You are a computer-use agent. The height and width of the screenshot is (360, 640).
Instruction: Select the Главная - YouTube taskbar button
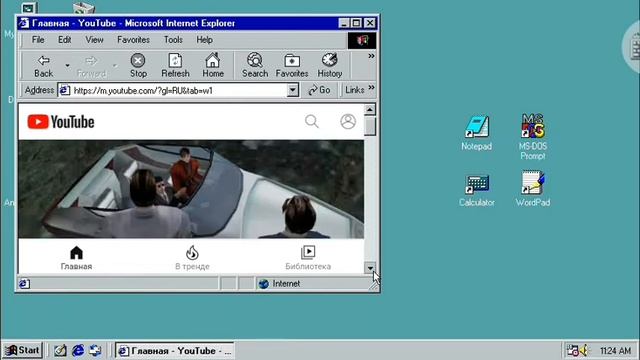pyautogui.click(x=175, y=351)
